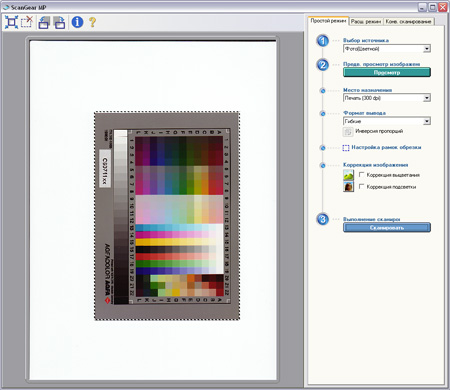
Task: Click the Инверсия пропорций icon button
Action: tap(348, 132)
